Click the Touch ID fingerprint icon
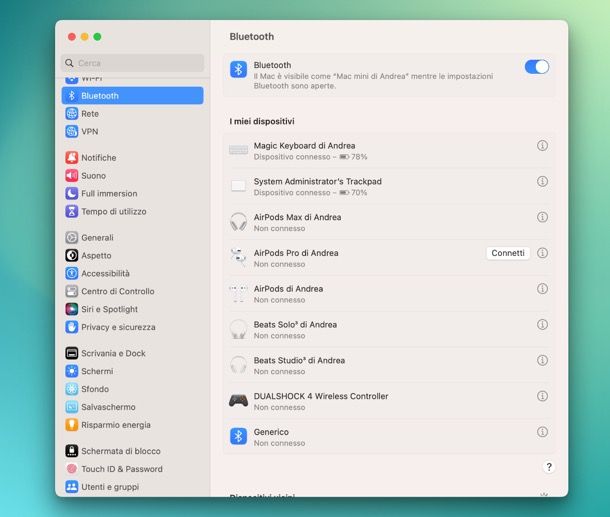610x517 pixels. point(72,469)
